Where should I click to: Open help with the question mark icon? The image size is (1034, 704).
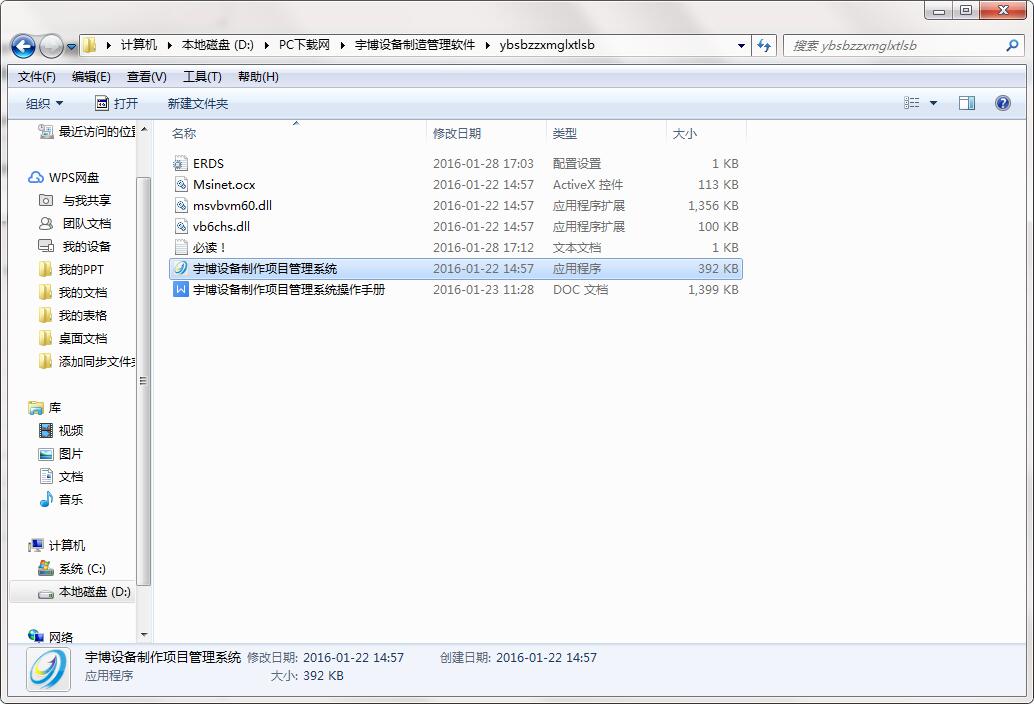tap(1002, 103)
